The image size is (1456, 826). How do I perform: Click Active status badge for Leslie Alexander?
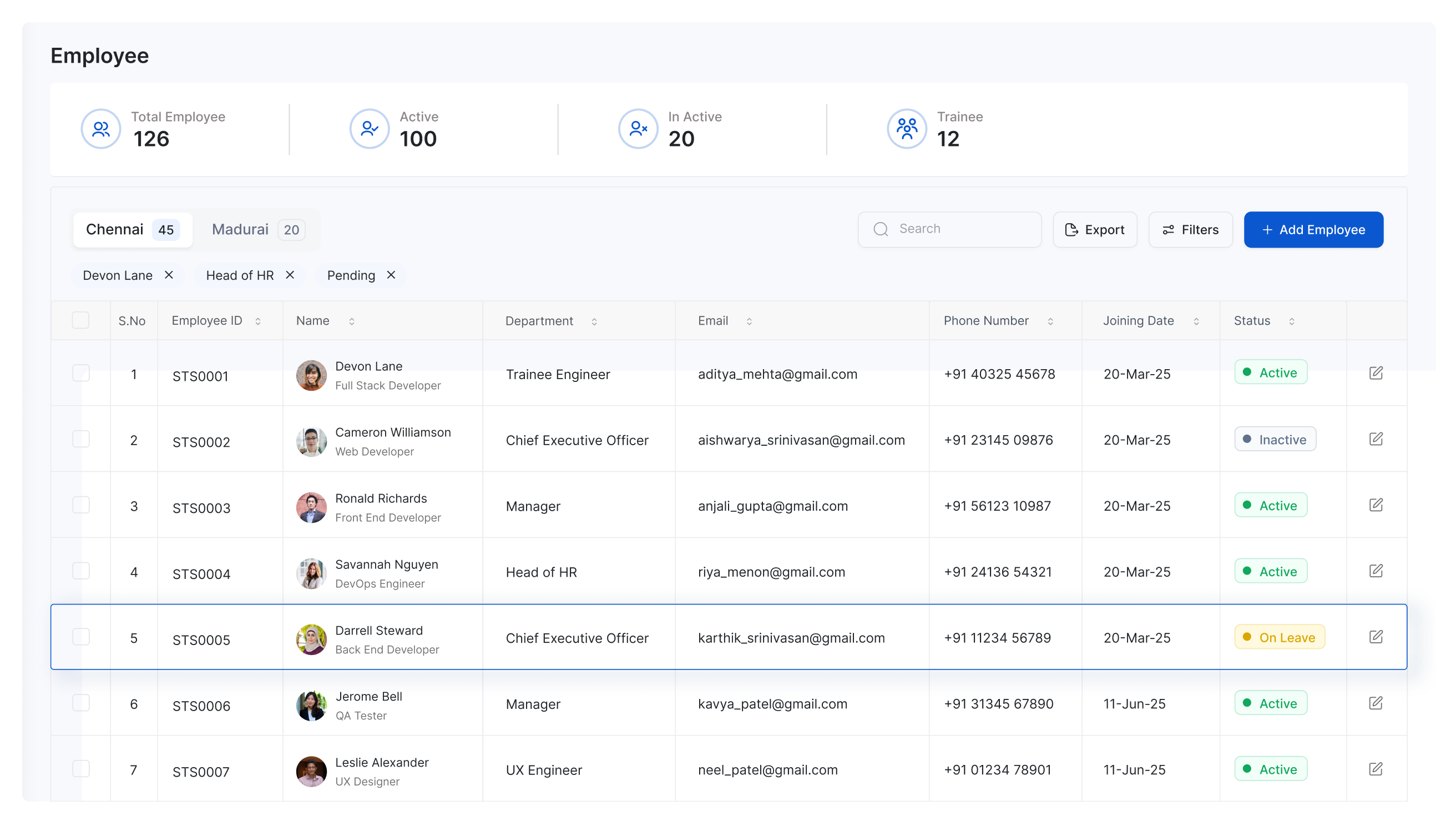click(x=1271, y=769)
